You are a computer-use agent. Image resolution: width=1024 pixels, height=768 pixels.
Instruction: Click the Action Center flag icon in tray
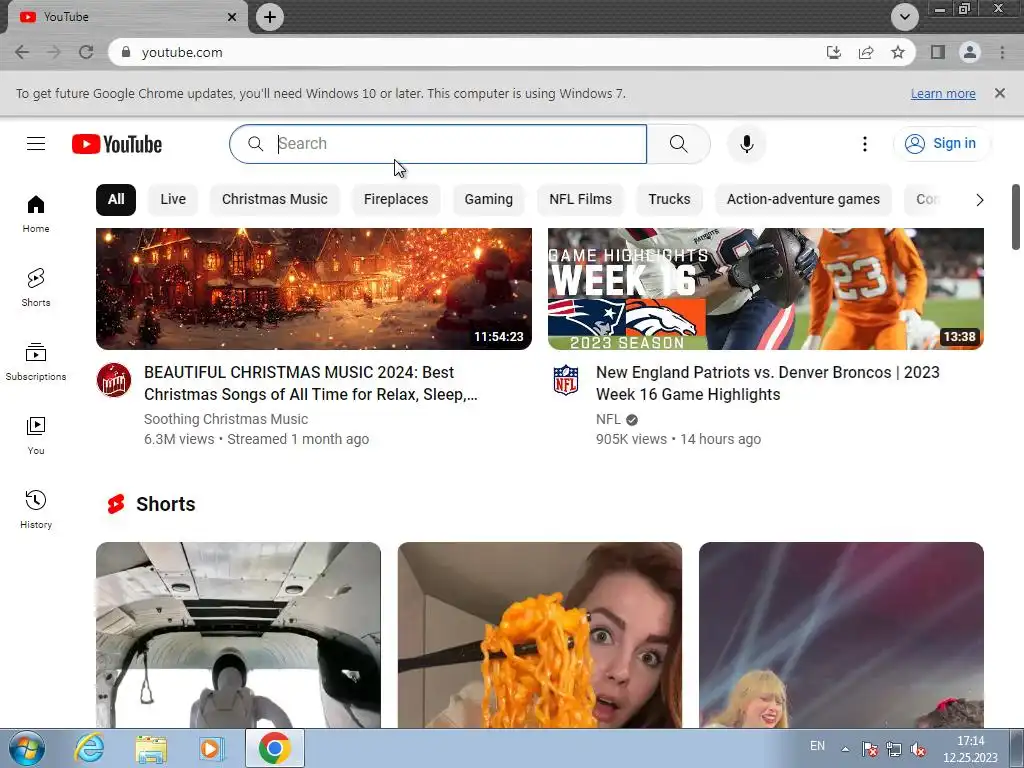click(869, 749)
